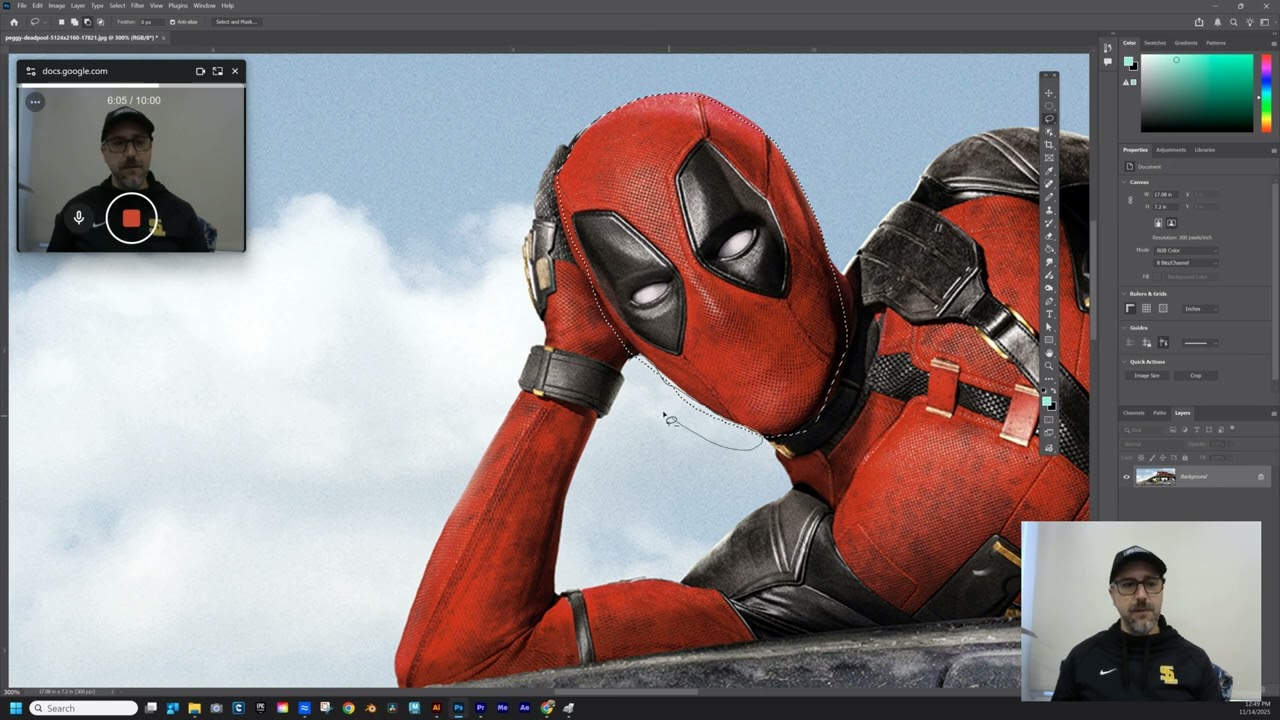Image resolution: width=1280 pixels, height=720 pixels.
Task: Collapse the Canvas section
Action: tap(1124, 182)
